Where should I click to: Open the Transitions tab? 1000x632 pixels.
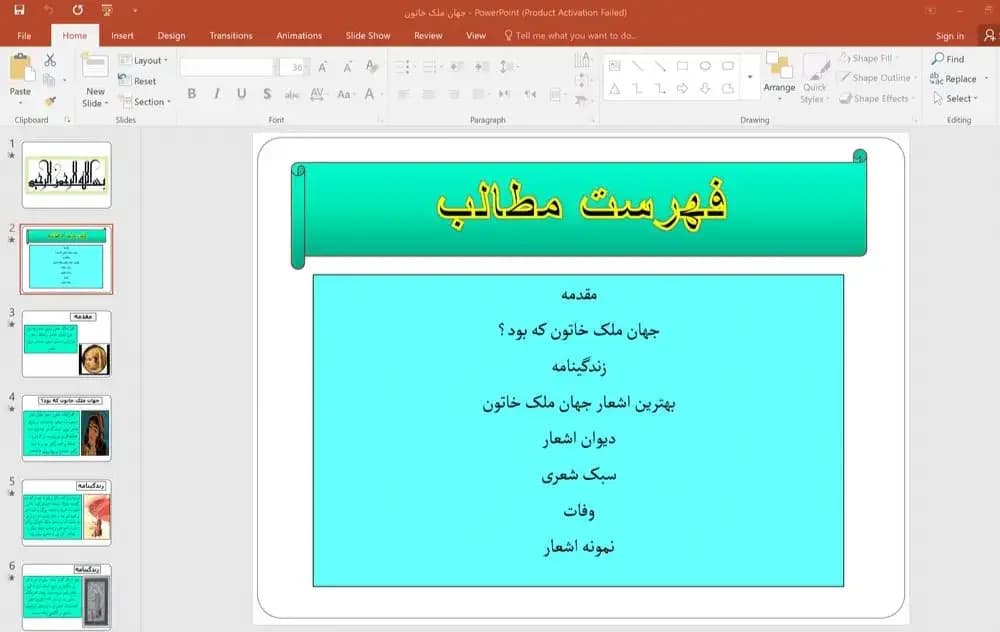click(x=231, y=36)
